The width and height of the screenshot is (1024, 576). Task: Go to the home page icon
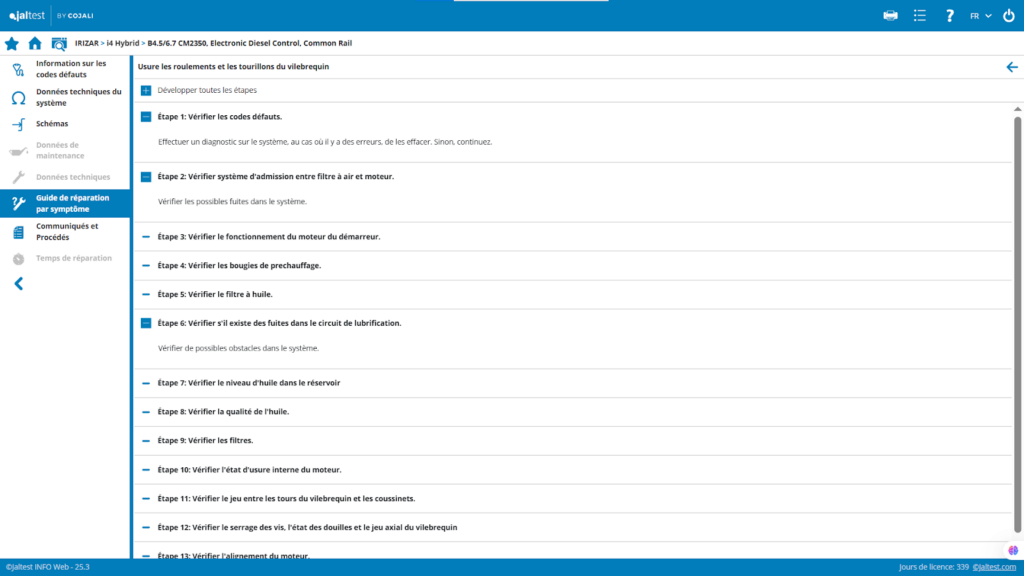tap(35, 43)
